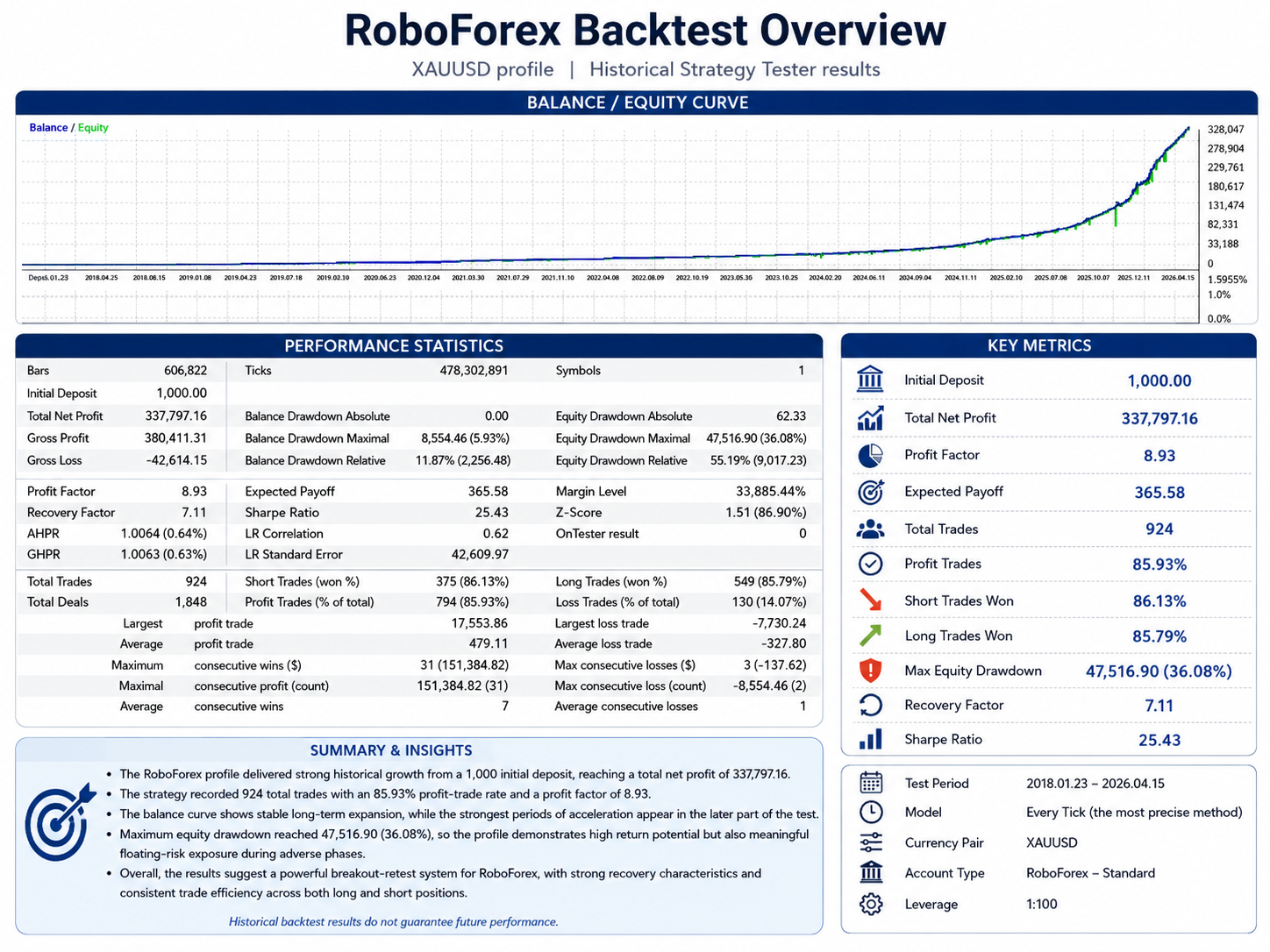Click the Gross Loss value -42,614.15

[176, 460]
